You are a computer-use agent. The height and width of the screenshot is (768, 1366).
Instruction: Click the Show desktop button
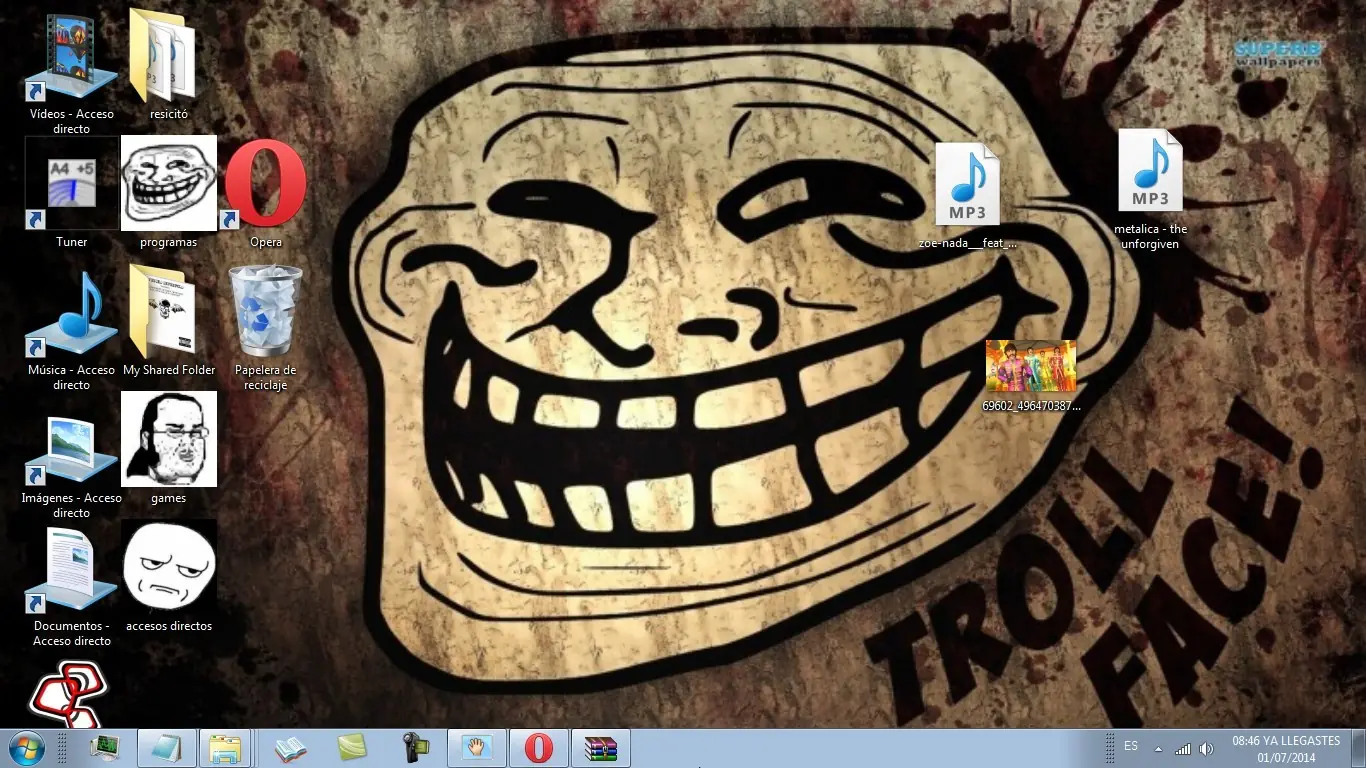[1358, 748]
